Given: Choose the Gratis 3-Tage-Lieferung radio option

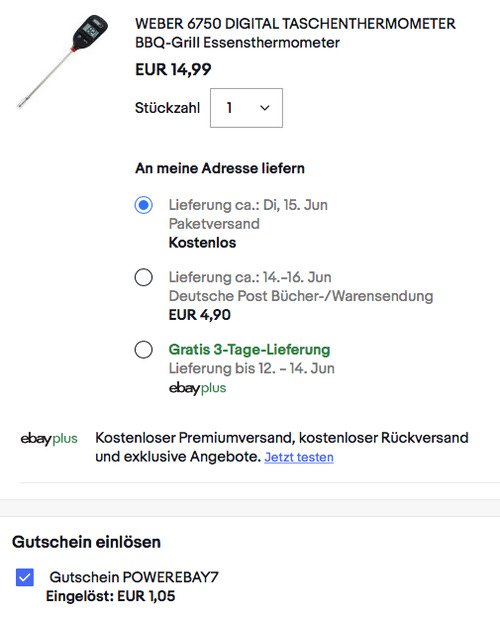Looking at the screenshot, I should coord(144,349).
